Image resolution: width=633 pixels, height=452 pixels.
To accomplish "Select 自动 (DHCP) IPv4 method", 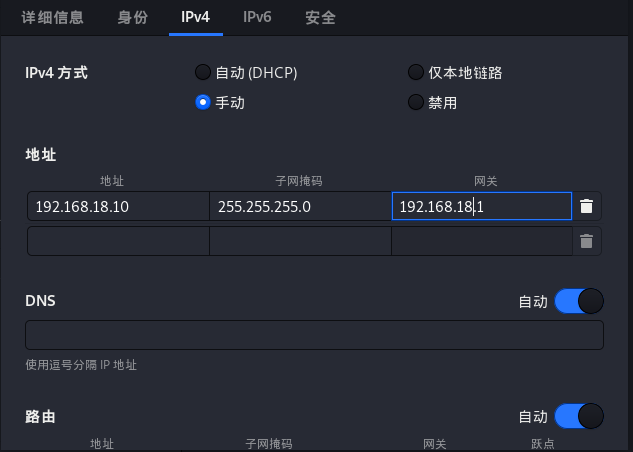I will [x=203, y=72].
